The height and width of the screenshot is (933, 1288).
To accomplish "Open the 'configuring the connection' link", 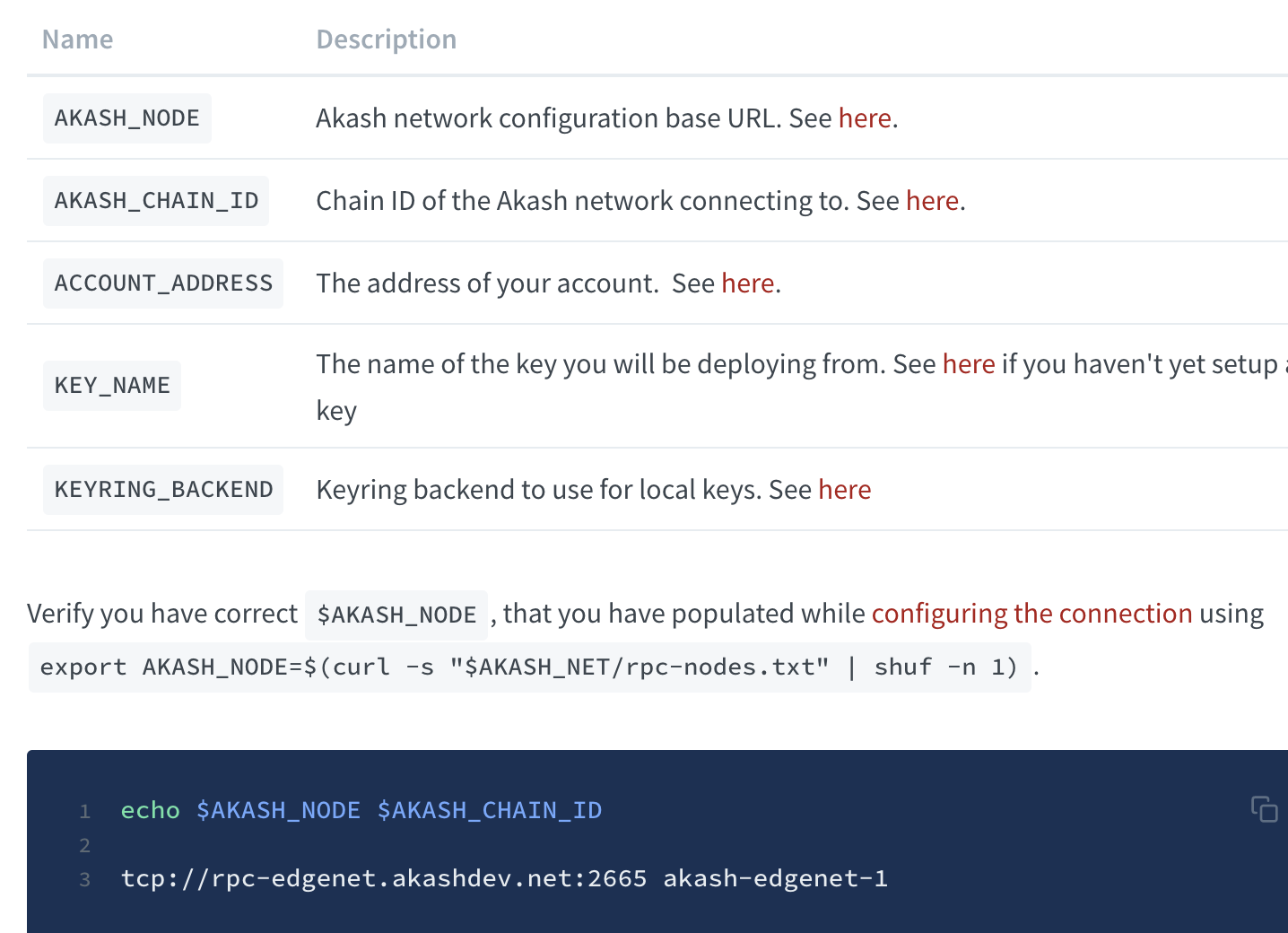I will coord(1031,614).
